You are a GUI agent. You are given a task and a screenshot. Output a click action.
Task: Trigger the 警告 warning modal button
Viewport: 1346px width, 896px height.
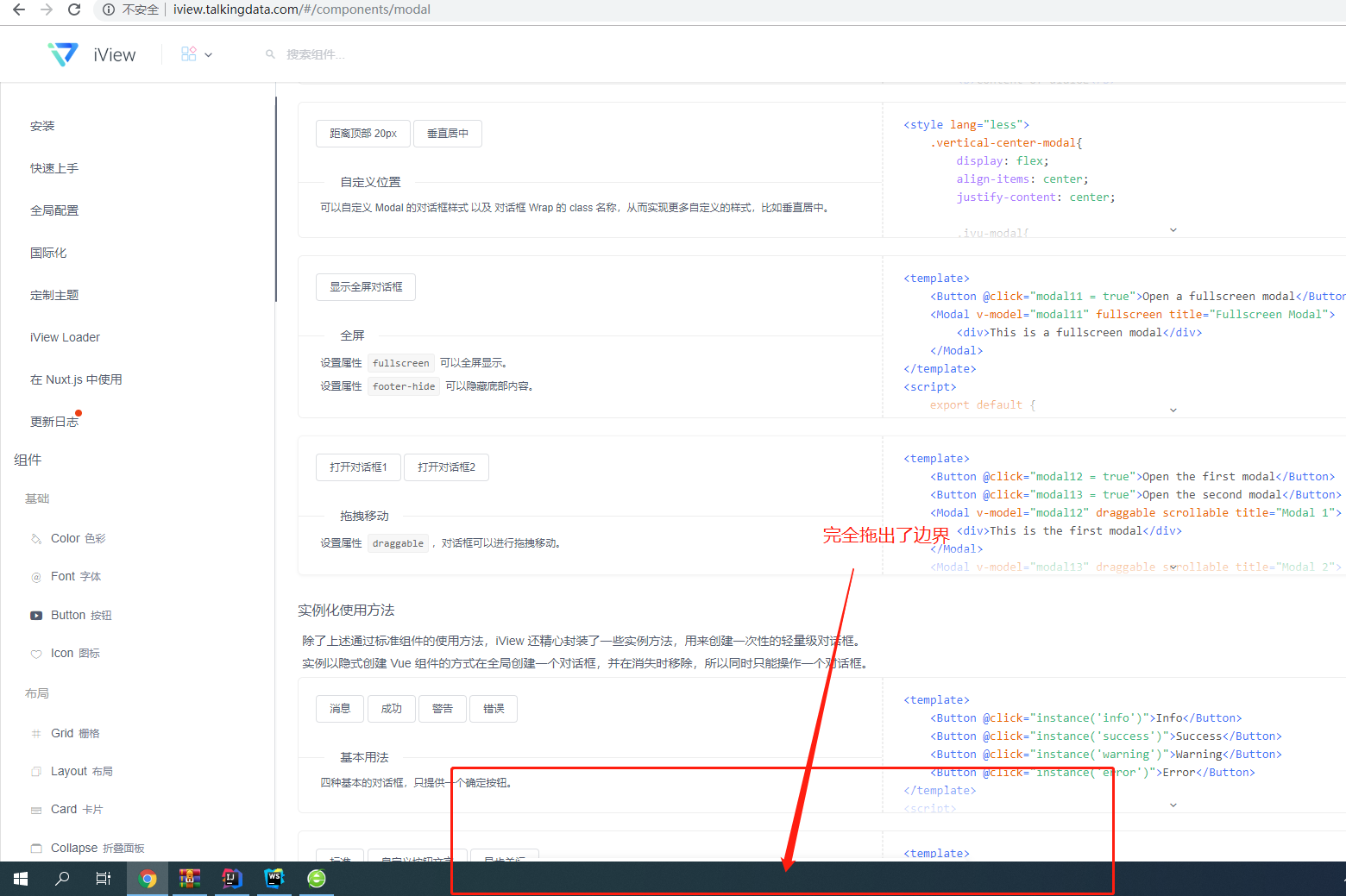pyautogui.click(x=442, y=708)
